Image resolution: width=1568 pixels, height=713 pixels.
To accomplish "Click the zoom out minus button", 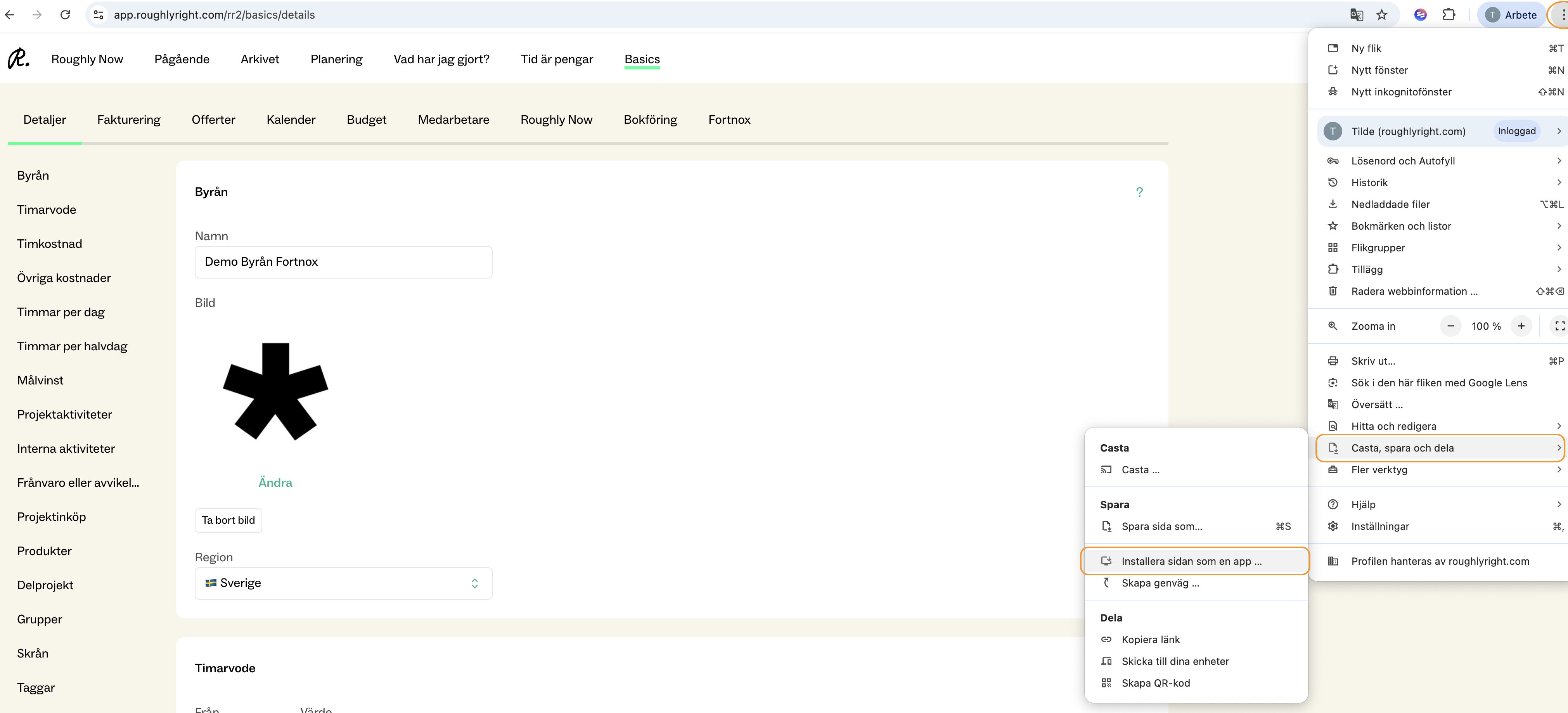I will click(x=1450, y=326).
